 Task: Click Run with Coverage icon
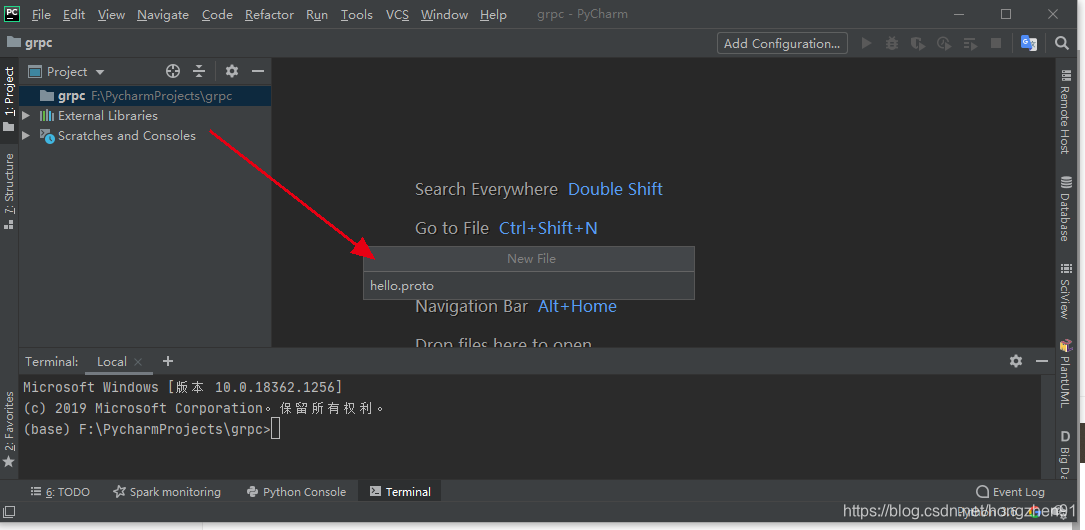click(x=918, y=43)
